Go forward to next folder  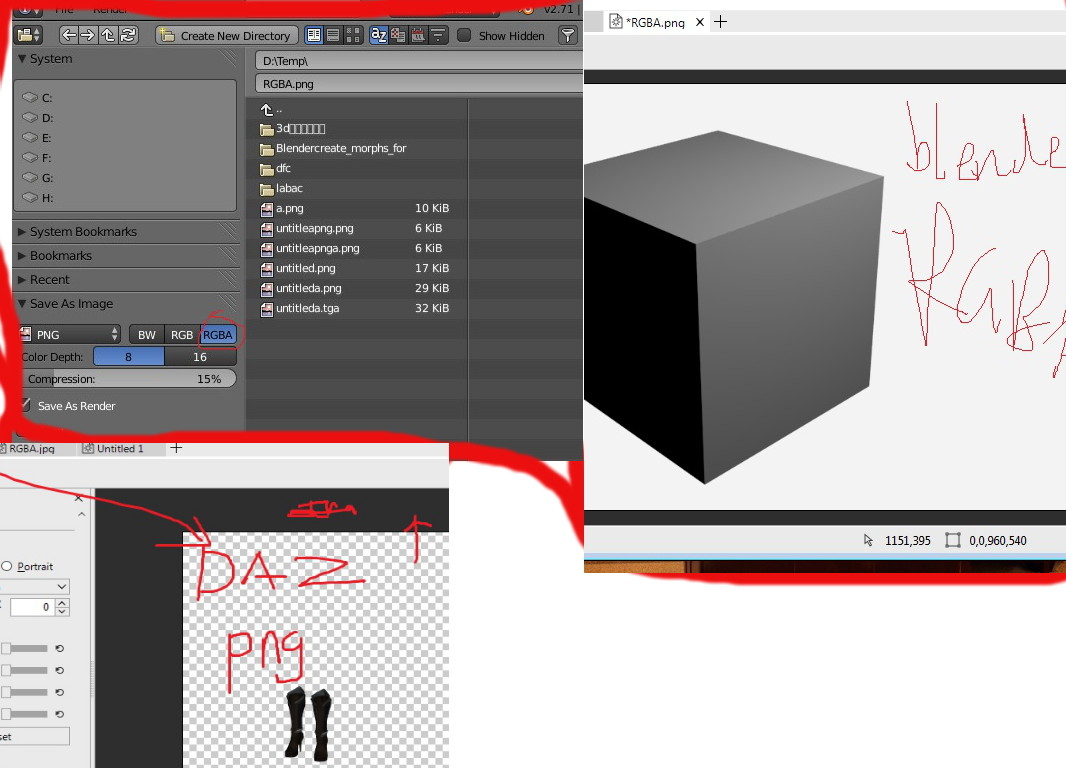coord(88,35)
